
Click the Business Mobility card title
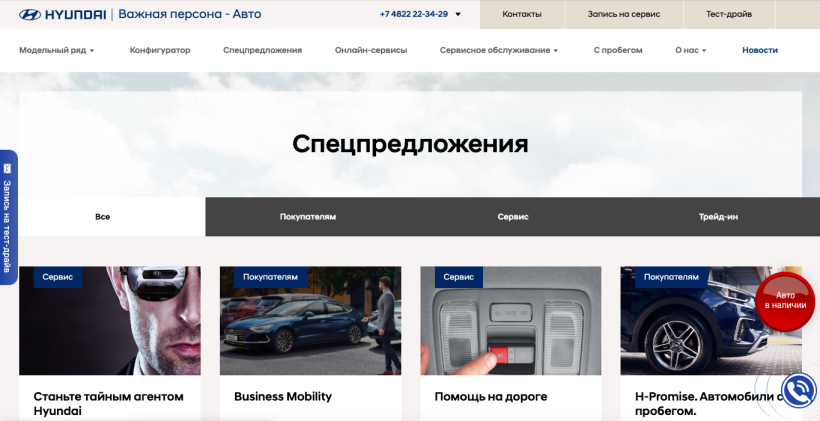click(283, 396)
